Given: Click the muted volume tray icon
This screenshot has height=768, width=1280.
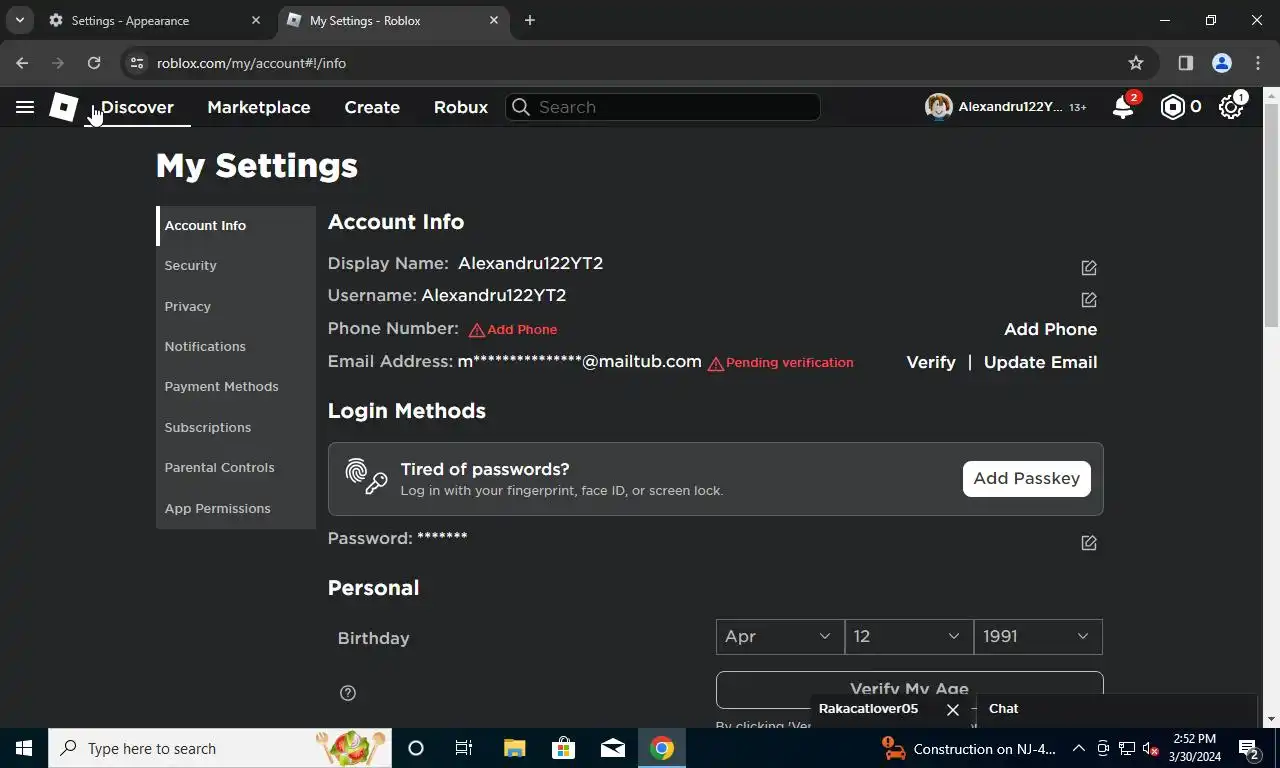Looking at the screenshot, I should tap(1151, 748).
